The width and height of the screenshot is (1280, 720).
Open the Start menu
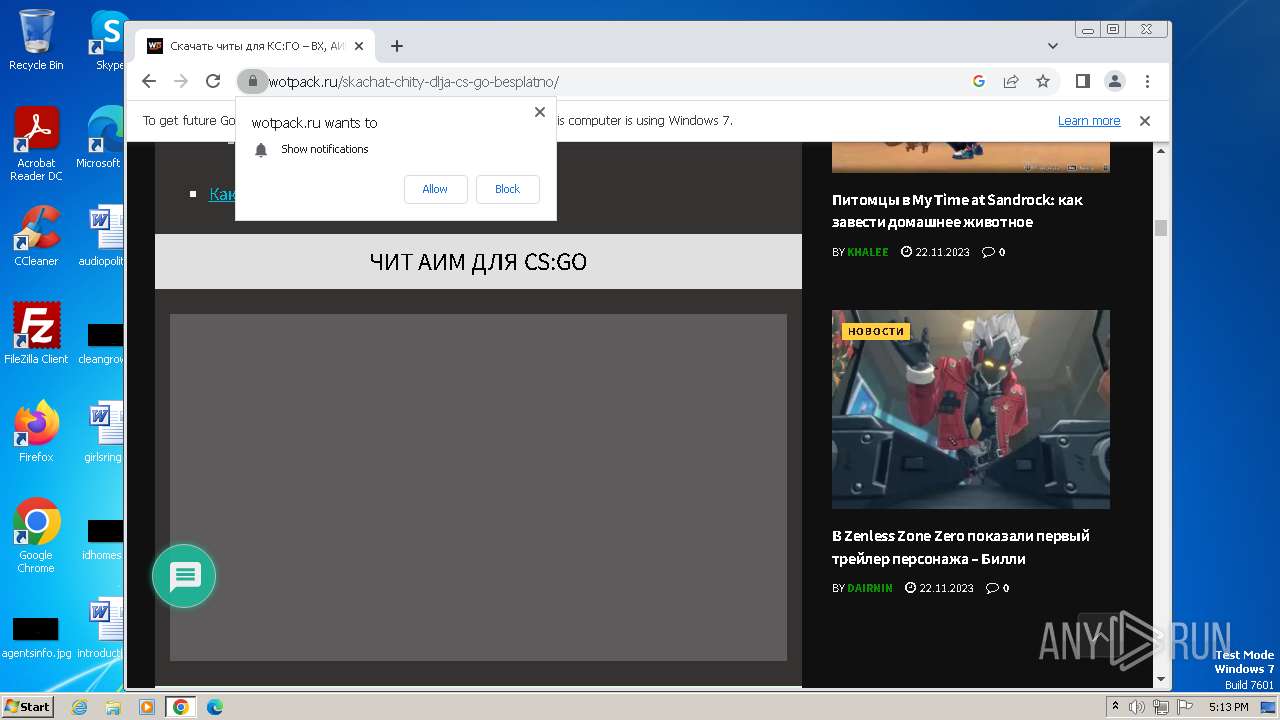(x=27, y=707)
